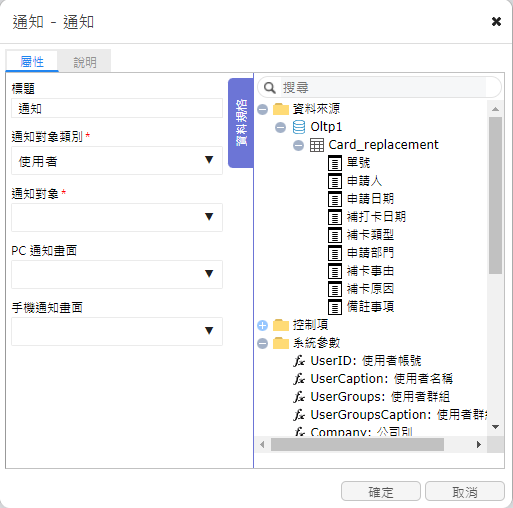Click the UserGroups fx icon
This screenshot has height=508, width=513.
299,397
